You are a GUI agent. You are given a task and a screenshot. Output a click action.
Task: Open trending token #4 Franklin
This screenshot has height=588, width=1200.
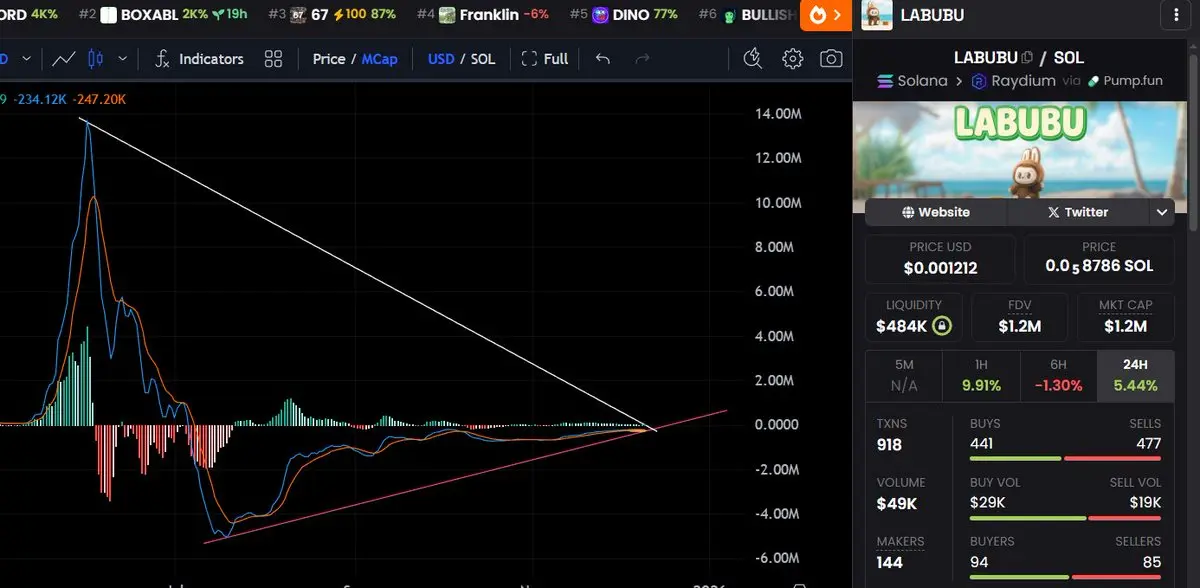click(x=482, y=15)
